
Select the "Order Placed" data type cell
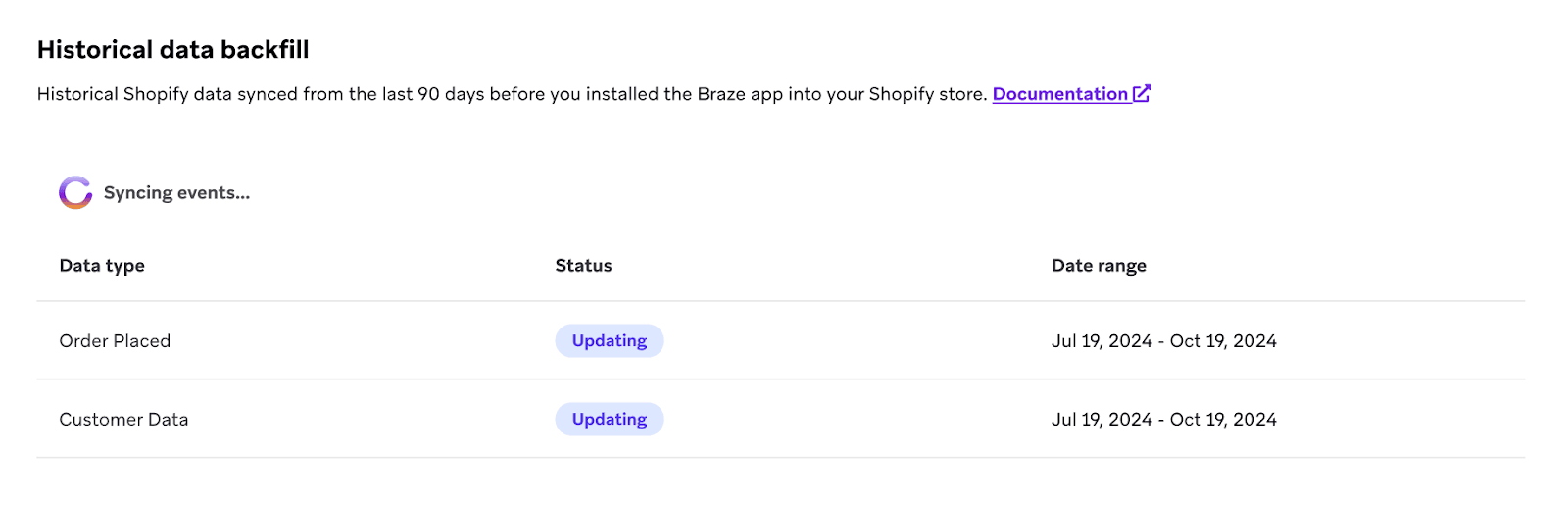click(x=115, y=341)
